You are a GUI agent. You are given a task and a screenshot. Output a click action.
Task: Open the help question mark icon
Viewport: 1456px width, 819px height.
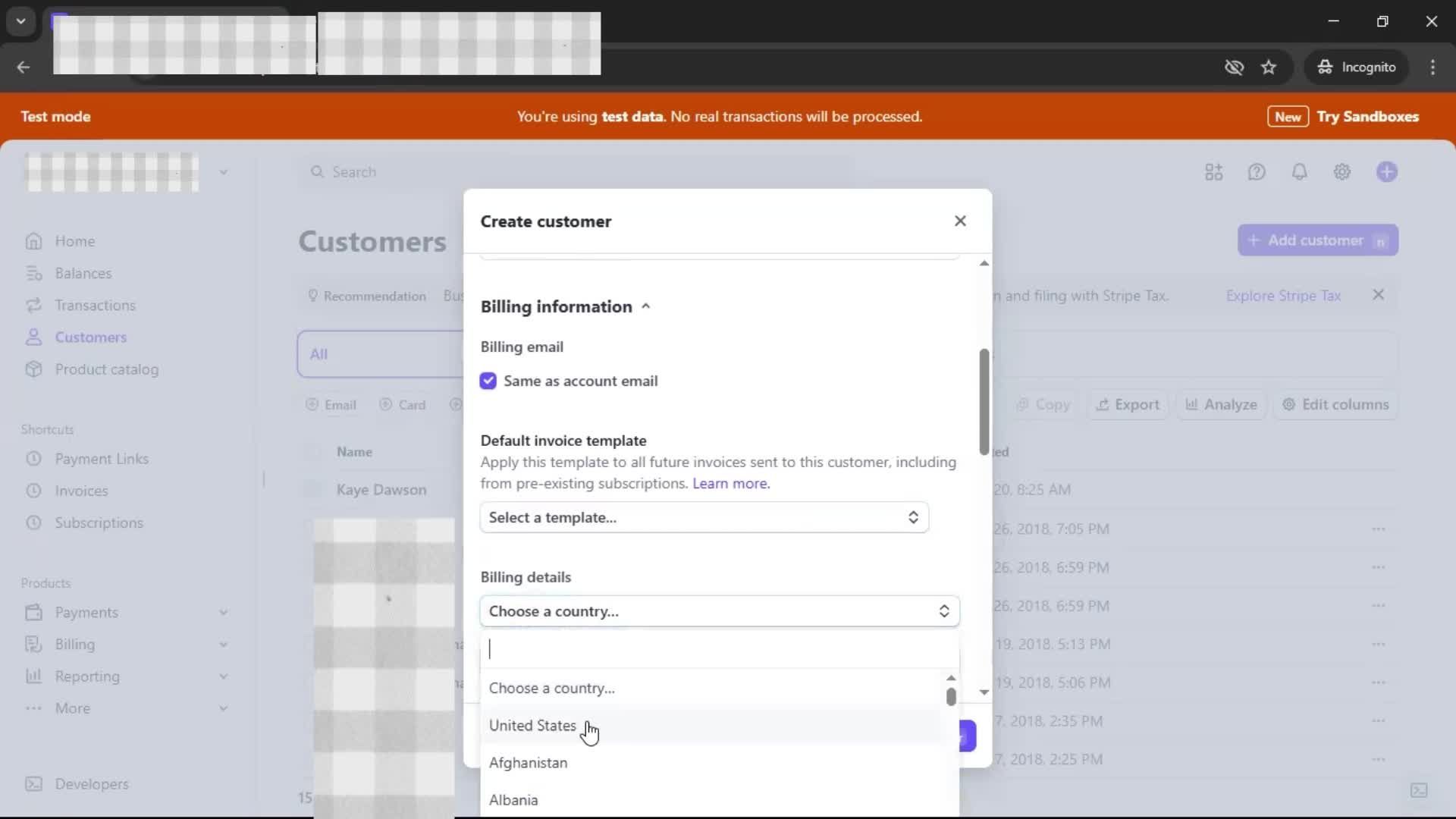point(1257,172)
